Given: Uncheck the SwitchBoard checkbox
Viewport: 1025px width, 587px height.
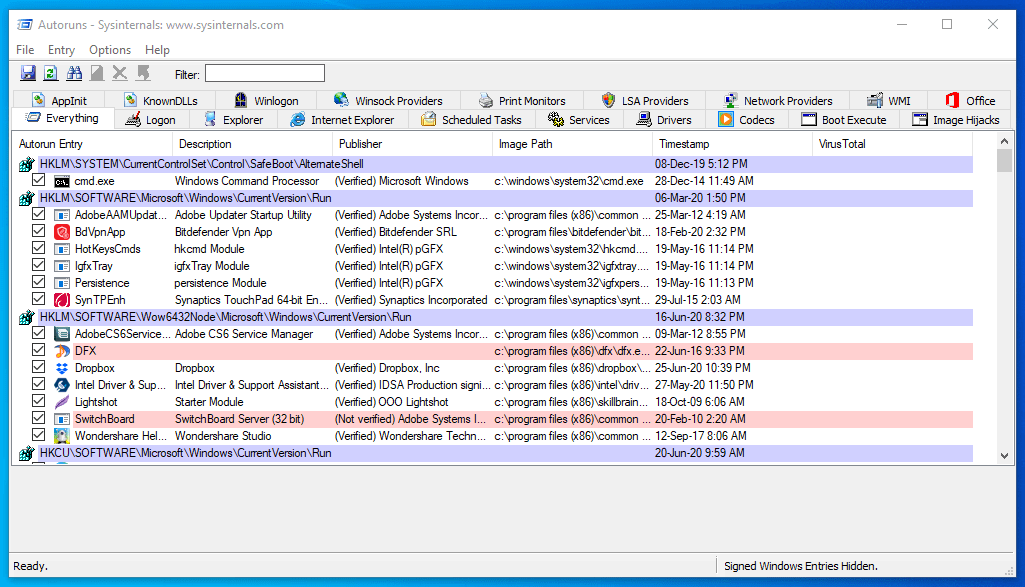Looking at the screenshot, I should (x=39, y=418).
